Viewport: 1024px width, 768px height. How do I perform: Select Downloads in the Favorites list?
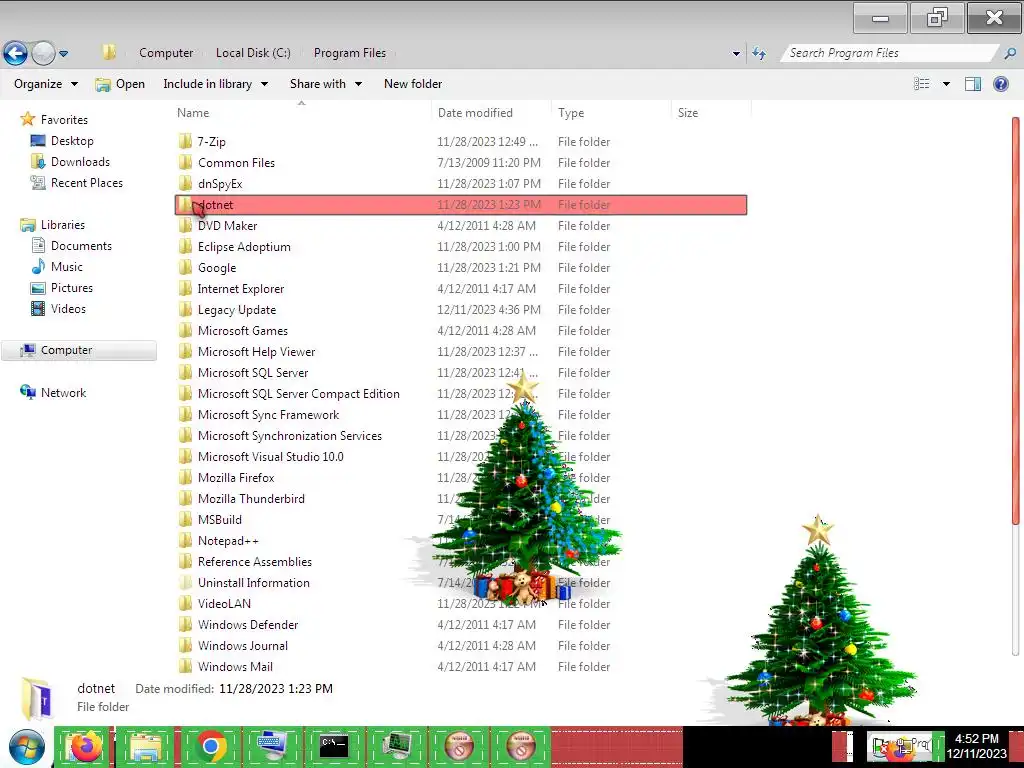tap(80, 161)
